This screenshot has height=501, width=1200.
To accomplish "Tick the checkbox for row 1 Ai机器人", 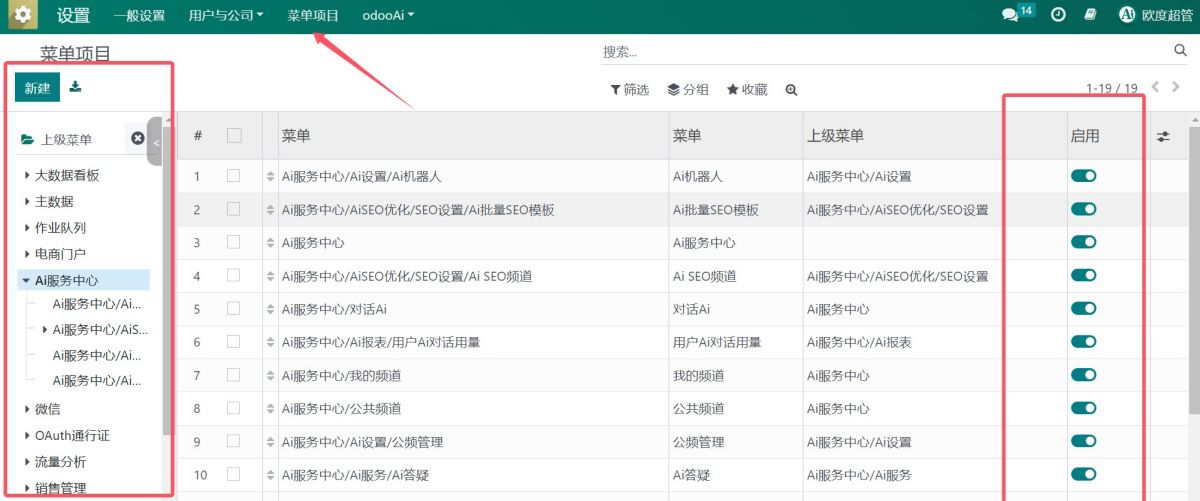I will pos(234,175).
